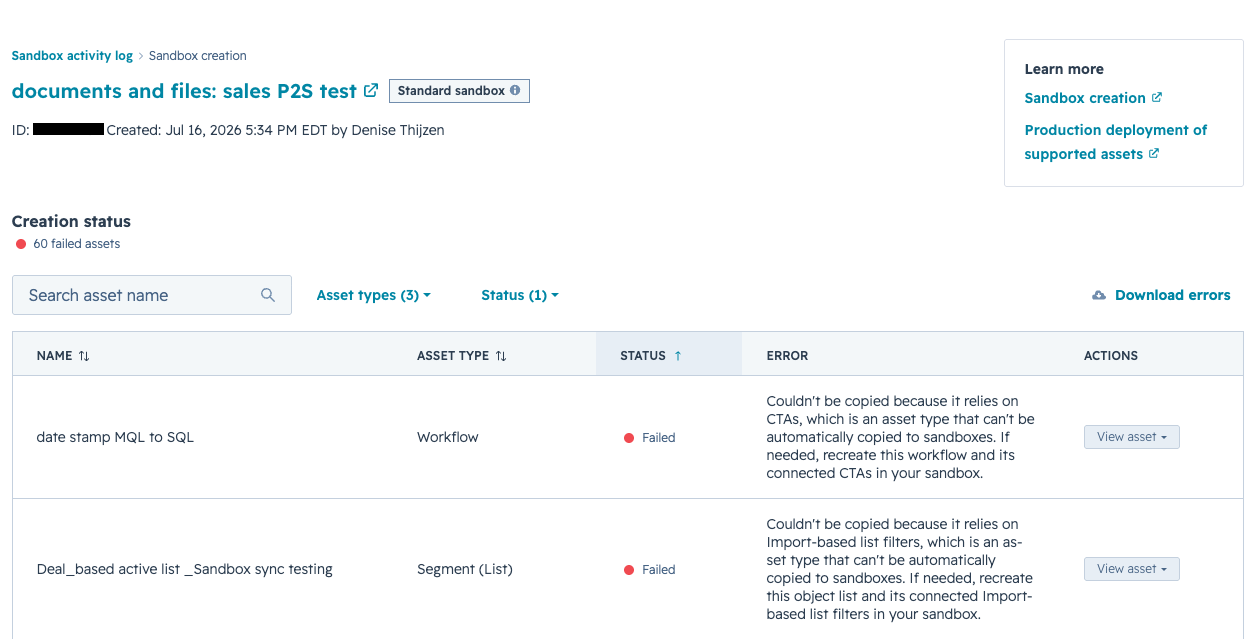Click Status column sort arrow

pos(678,356)
